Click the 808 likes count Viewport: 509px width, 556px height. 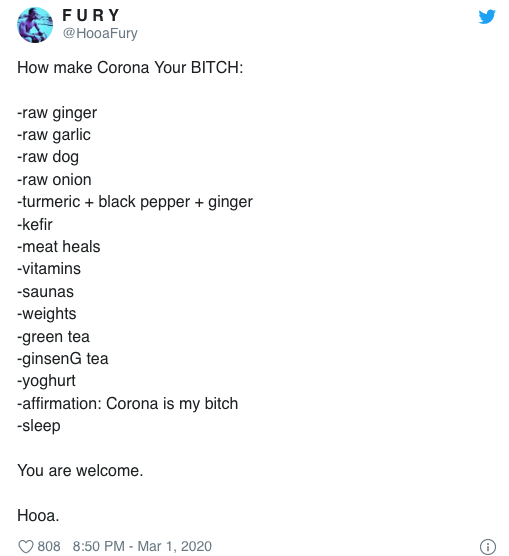click(49, 546)
